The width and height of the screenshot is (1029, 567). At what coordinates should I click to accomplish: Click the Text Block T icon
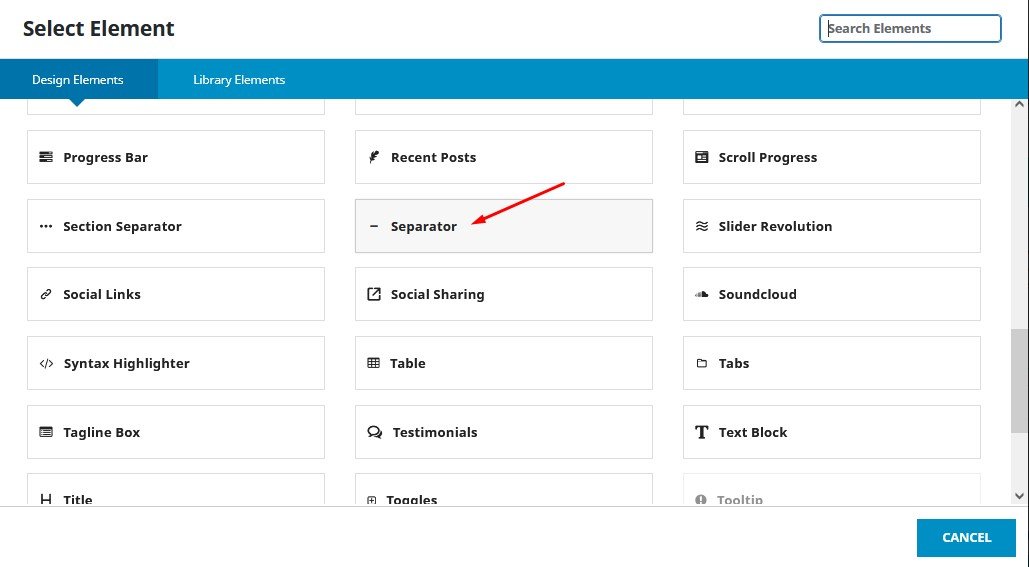(701, 433)
